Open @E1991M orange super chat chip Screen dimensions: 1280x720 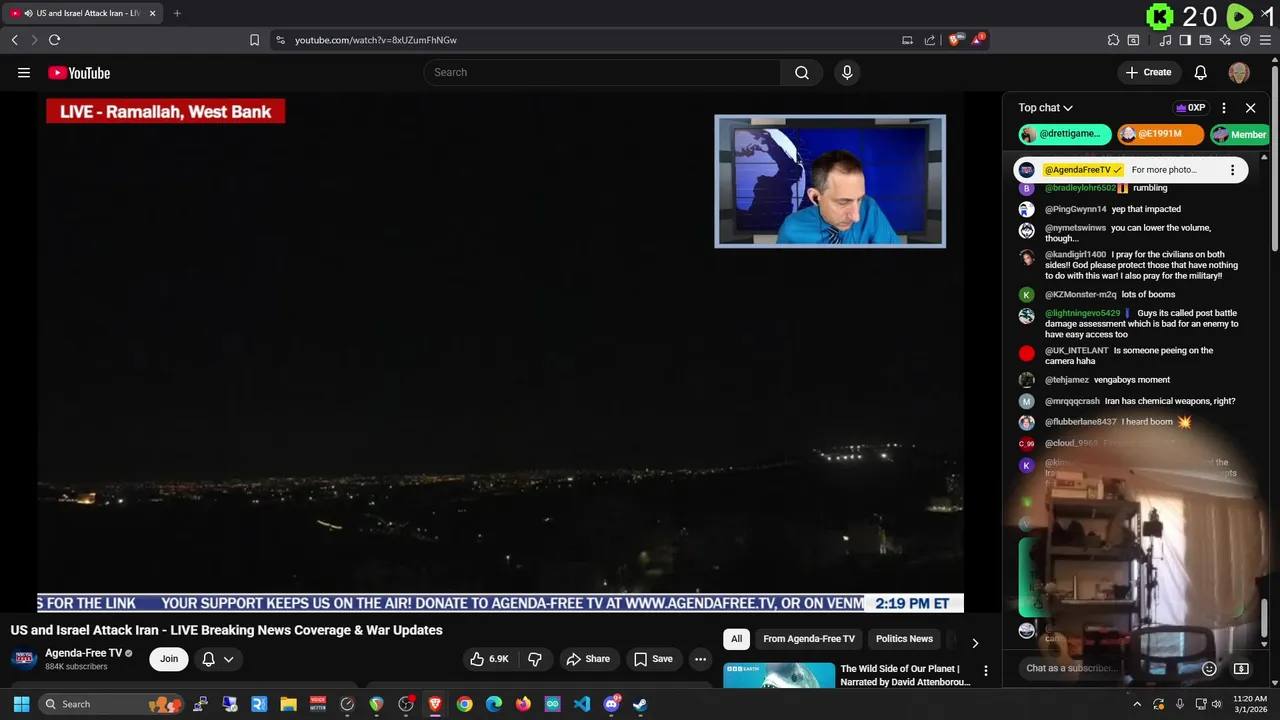[x=1160, y=134]
